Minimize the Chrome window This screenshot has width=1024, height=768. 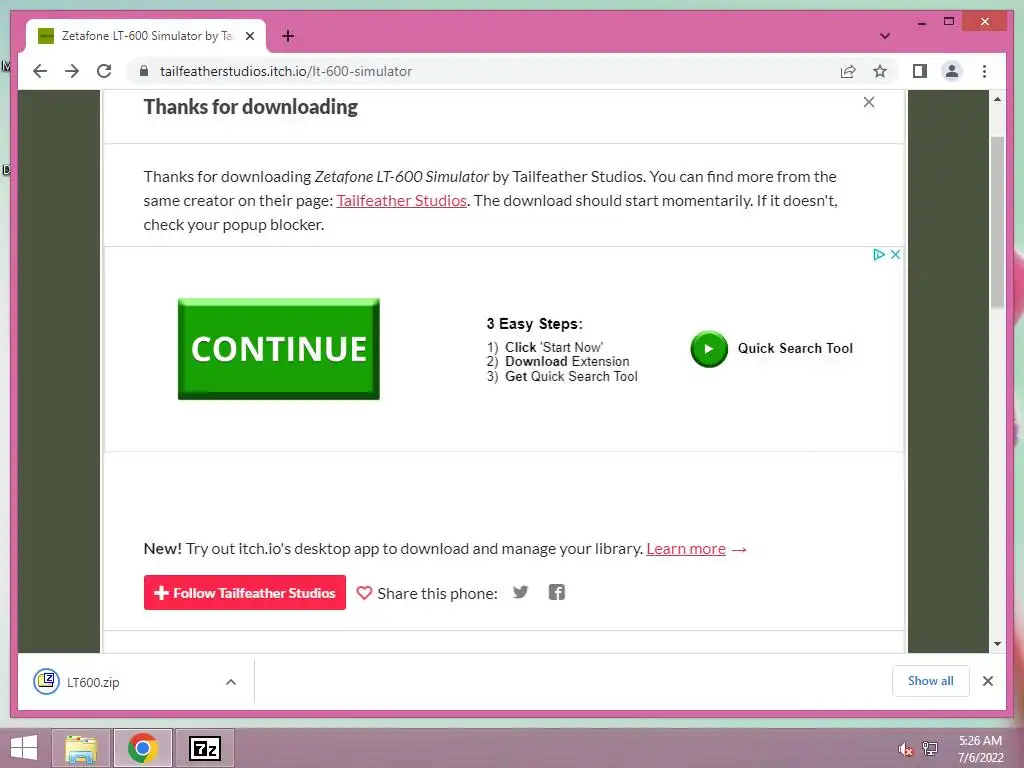click(921, 22)
